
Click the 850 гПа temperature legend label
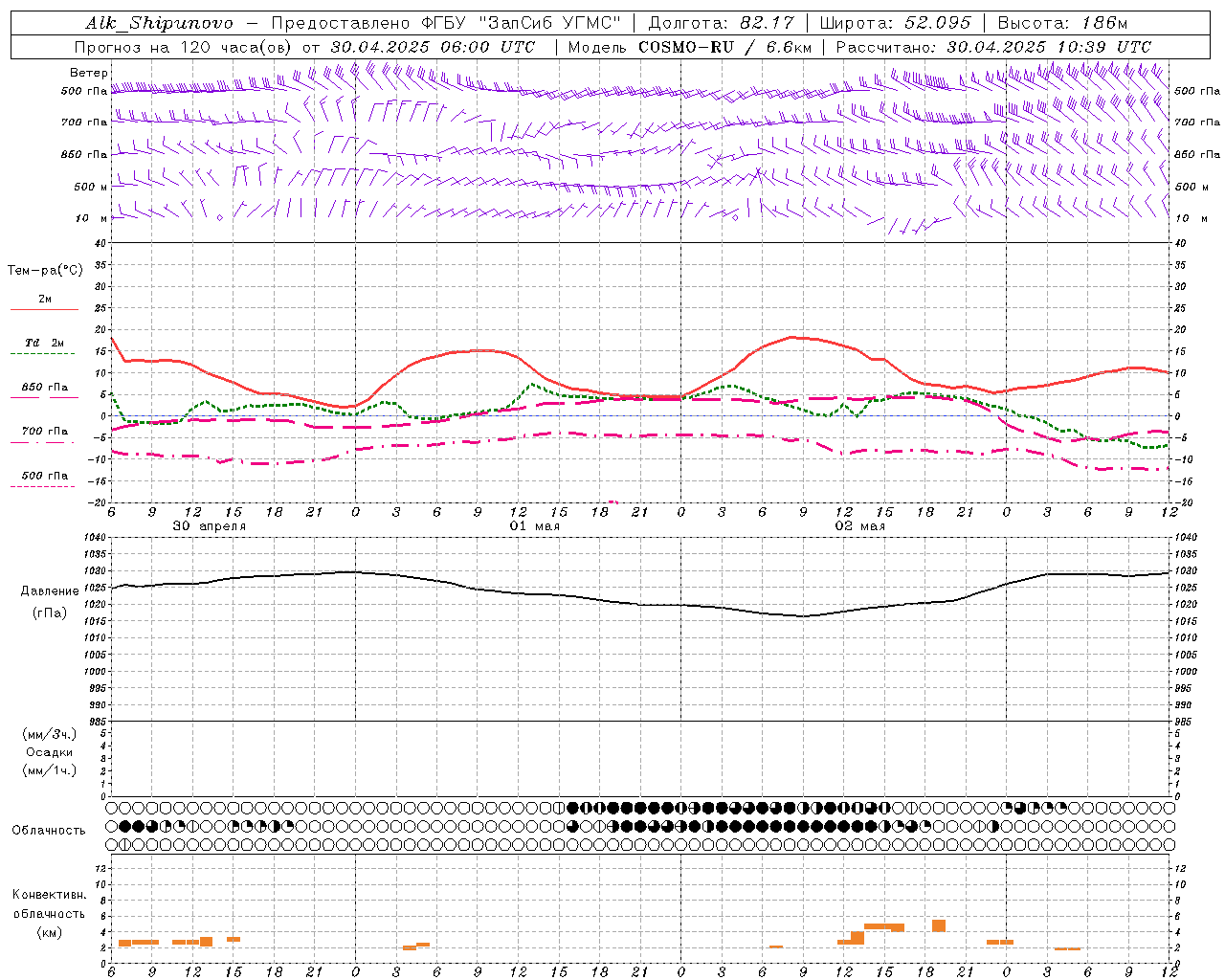tap(45, 388)
